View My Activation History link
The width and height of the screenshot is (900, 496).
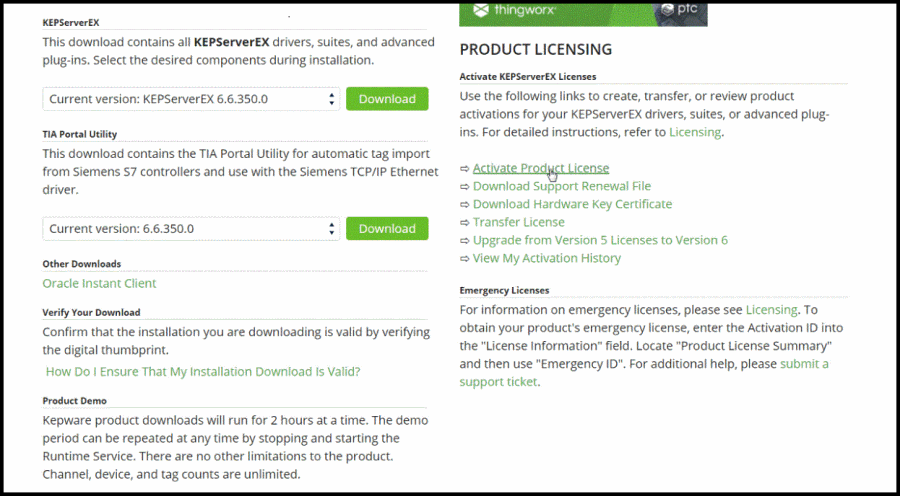click(546, 258)
